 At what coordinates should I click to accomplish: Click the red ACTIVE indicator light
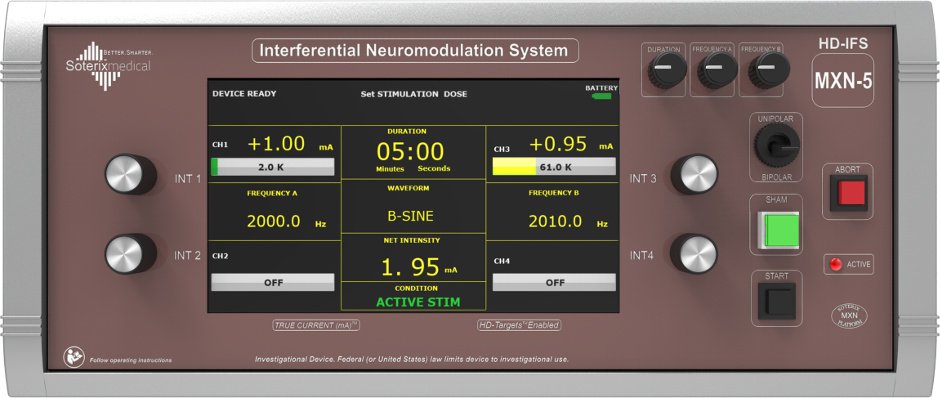click(836, 264)
